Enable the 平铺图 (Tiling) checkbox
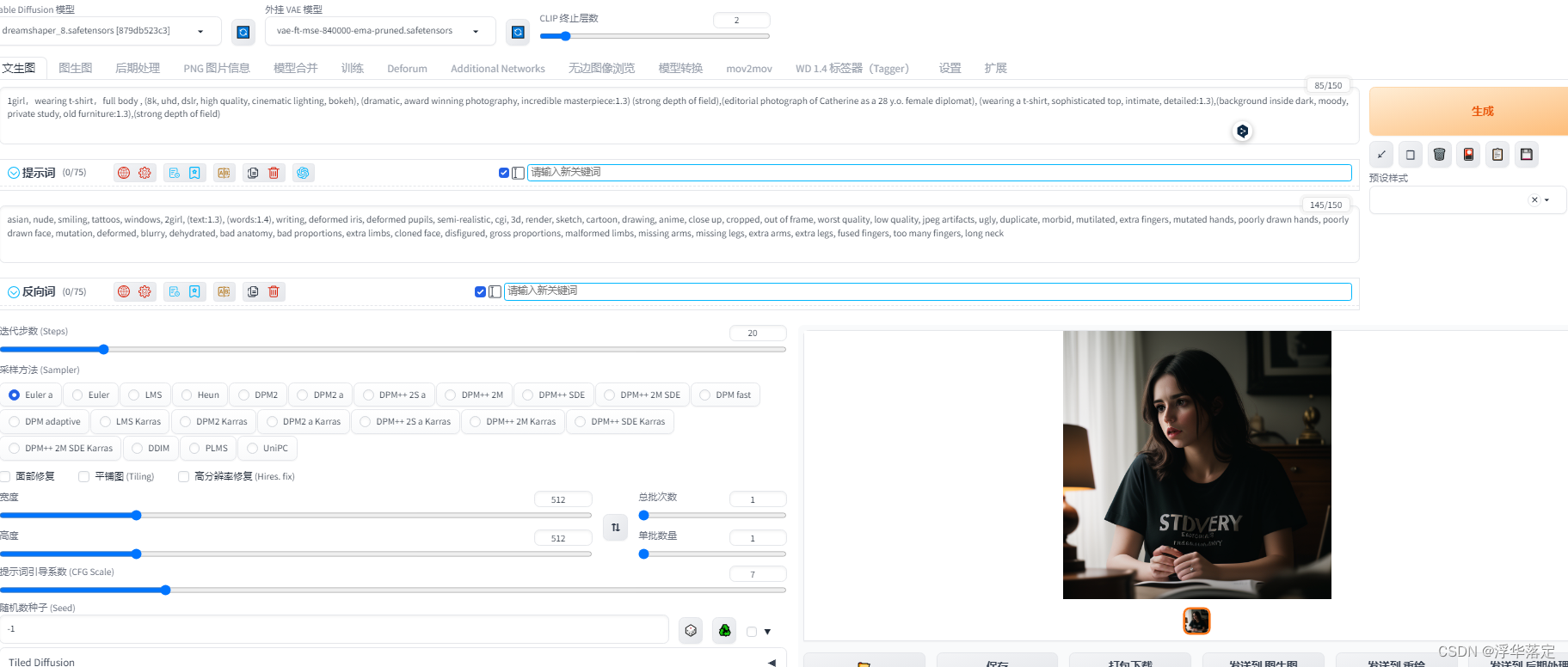1568x667 pixels. click(x=83, y=477)
